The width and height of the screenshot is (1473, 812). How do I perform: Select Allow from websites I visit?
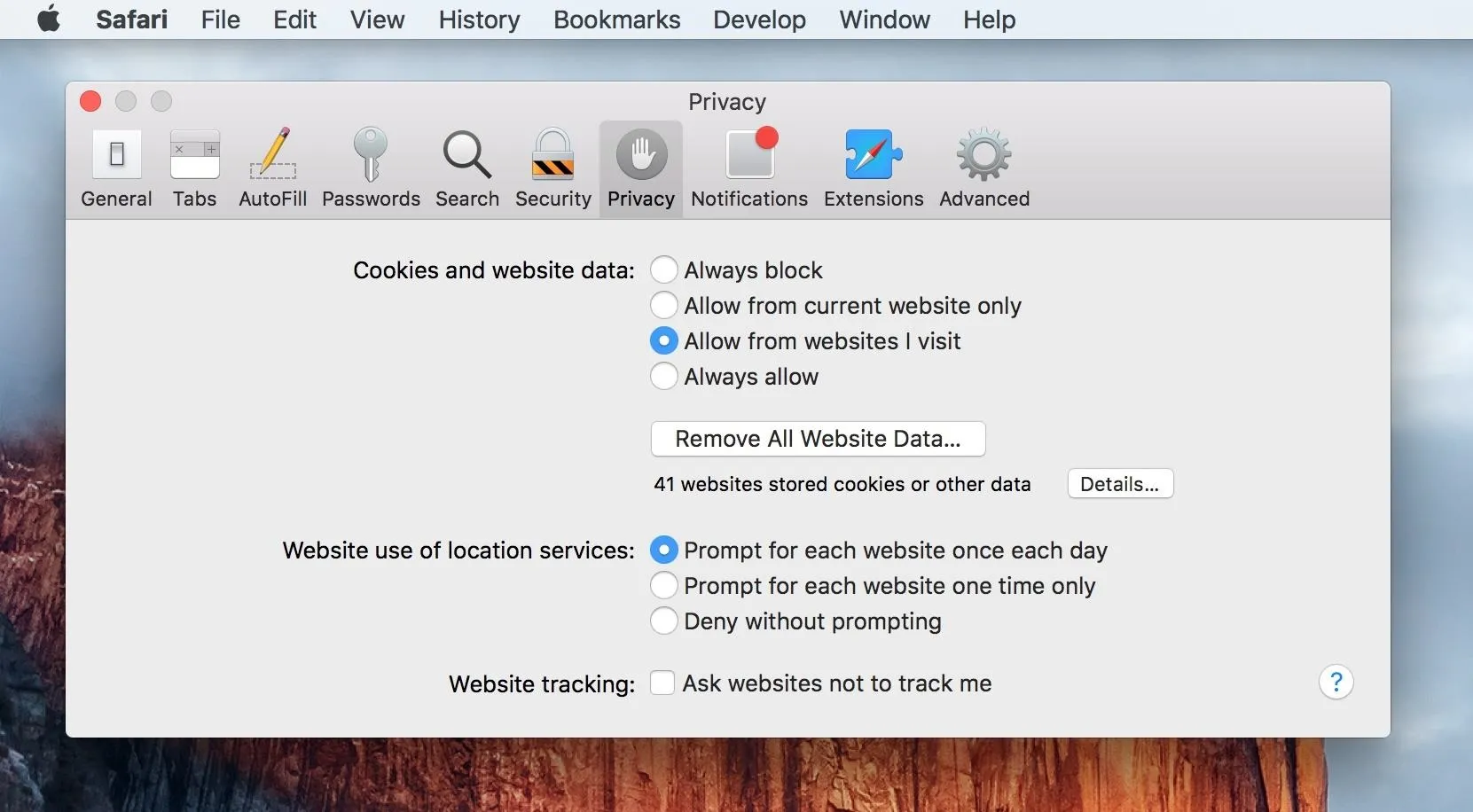pos(664,340)
